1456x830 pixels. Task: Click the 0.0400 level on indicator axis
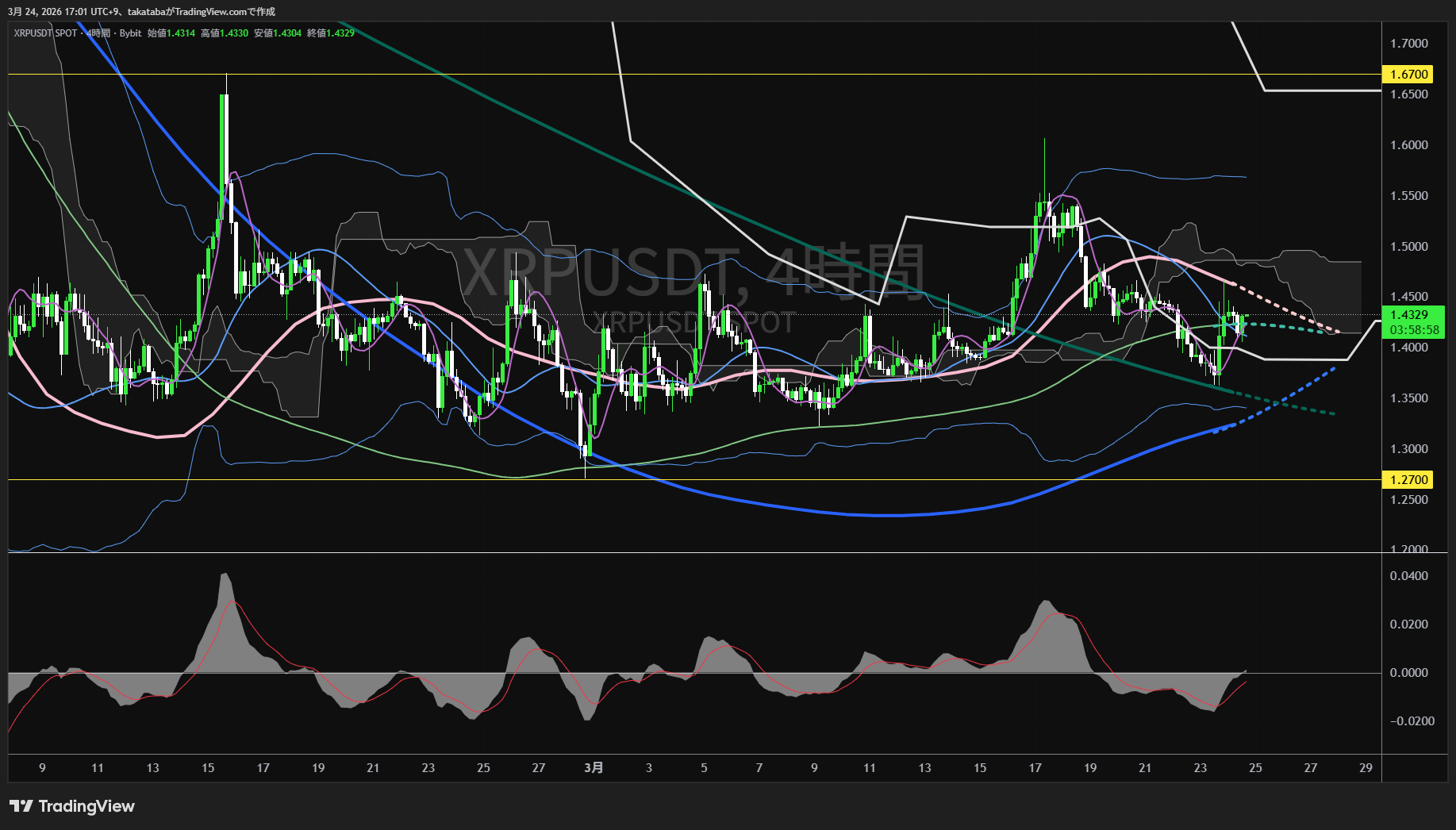[1408, 576]
